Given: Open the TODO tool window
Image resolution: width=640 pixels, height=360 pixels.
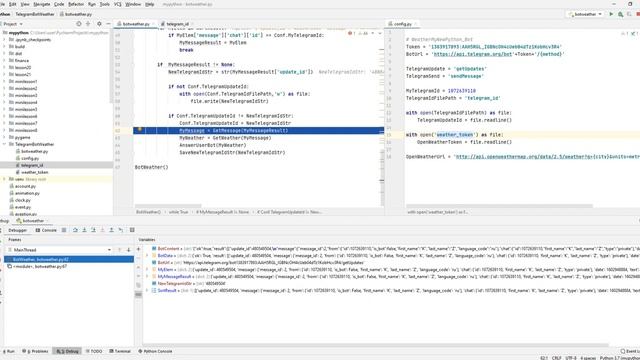Looking at the screenshot, I should 94,351.
